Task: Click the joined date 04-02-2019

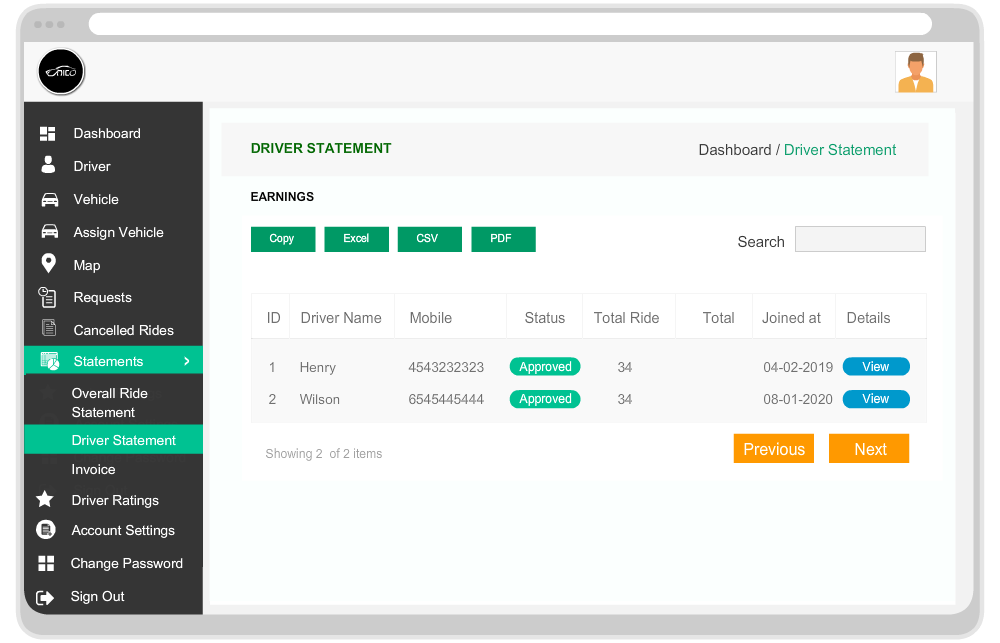Action: click(798, 367)
